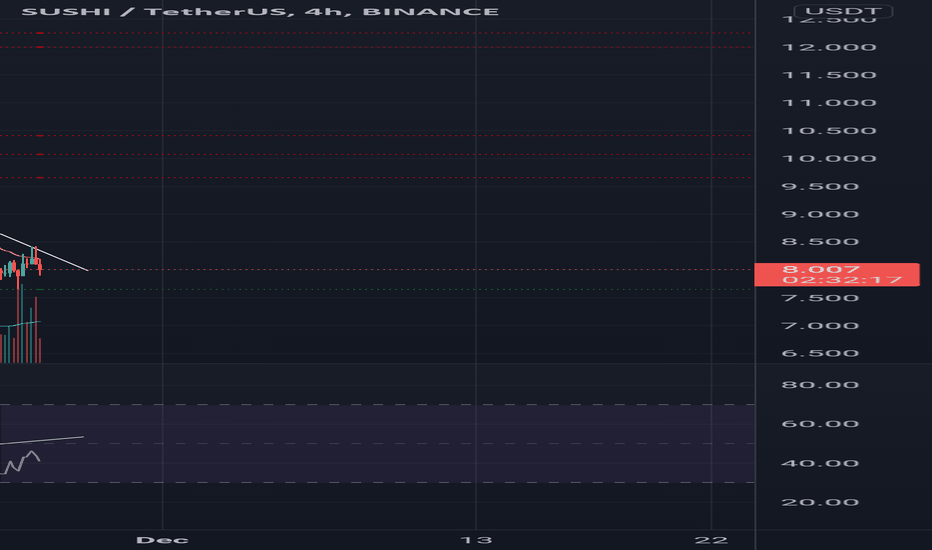932x550 pixels.
Task: Click the 12.000 price axis value
Action: [829, 47]
